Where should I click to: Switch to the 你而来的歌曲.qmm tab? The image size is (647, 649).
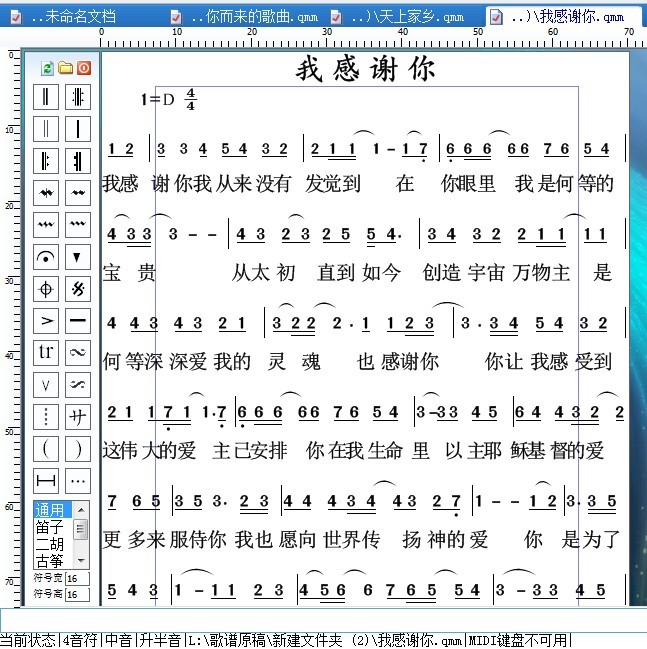pos(245,17)
